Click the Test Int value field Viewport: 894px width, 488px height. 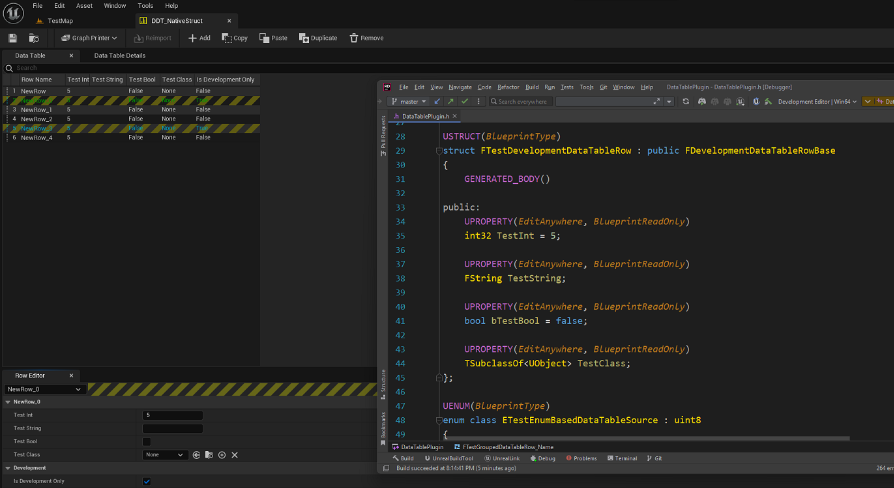tap(173, 415)
